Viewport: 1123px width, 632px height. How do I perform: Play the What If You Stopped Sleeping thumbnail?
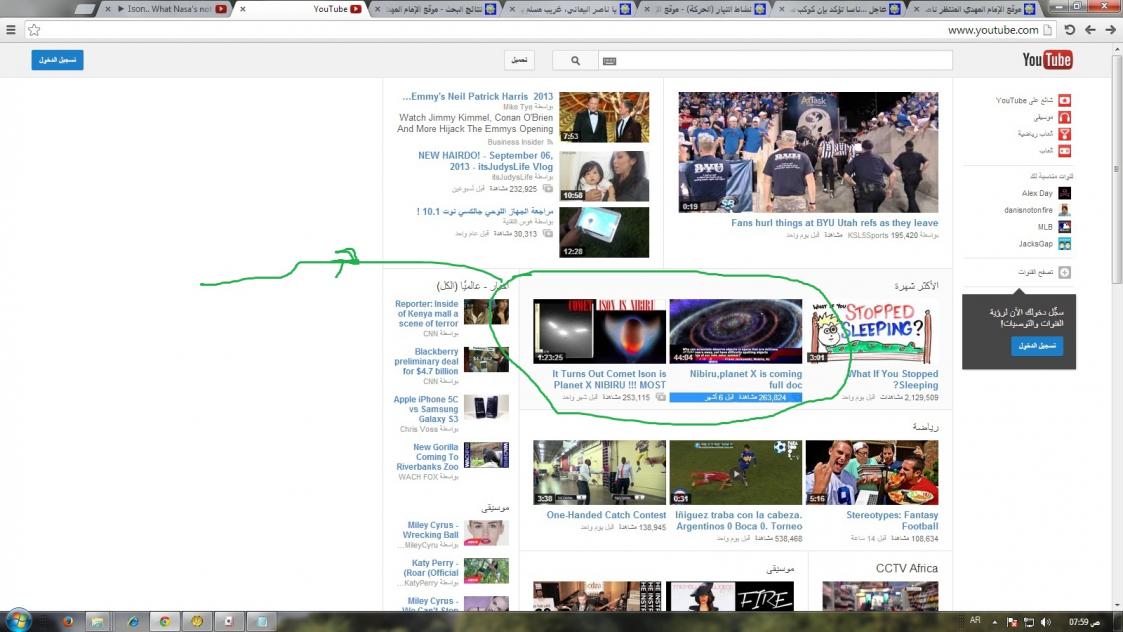click(873, 331)
